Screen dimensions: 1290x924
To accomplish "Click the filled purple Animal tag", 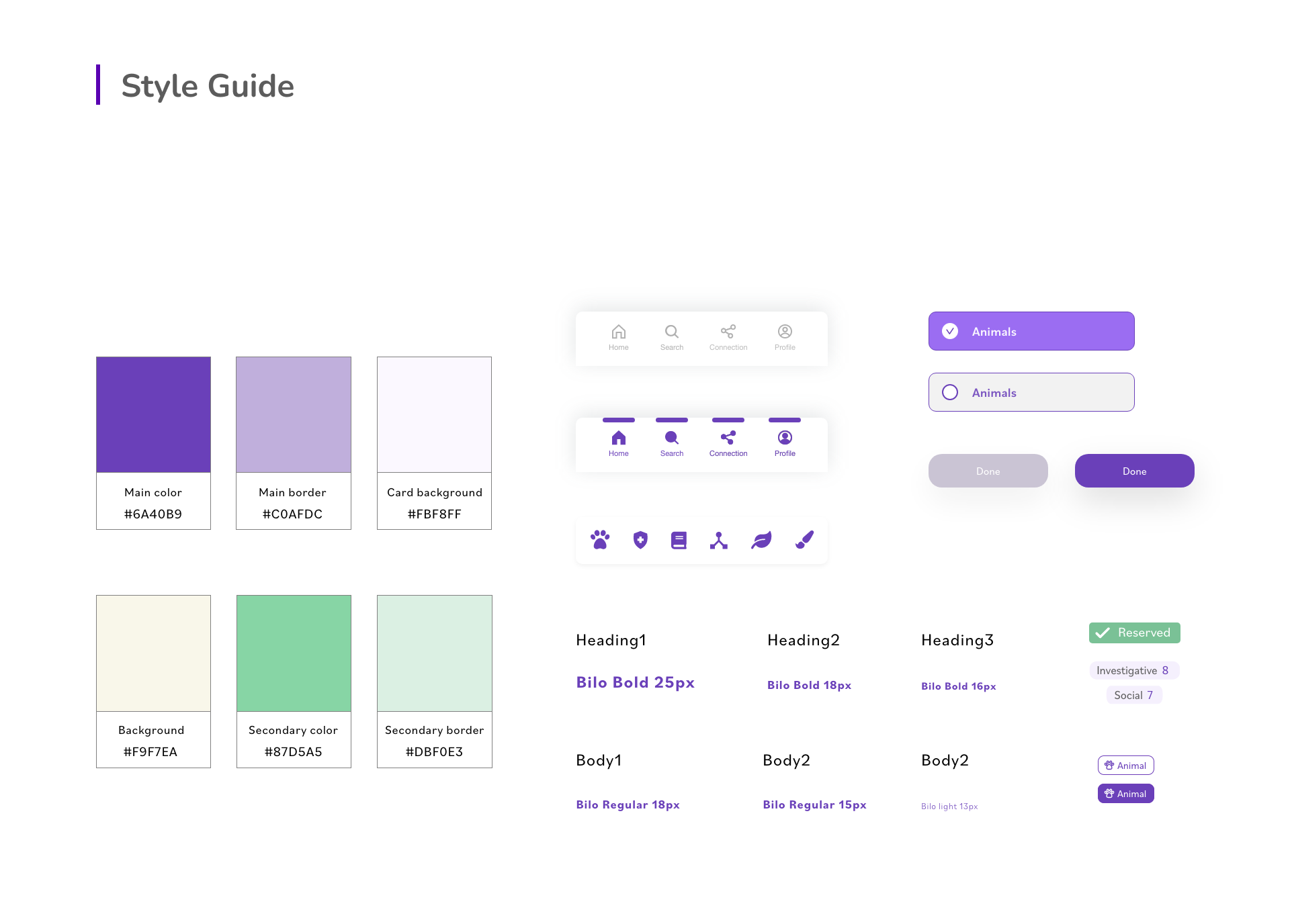I will click(x=1125, y=794).
